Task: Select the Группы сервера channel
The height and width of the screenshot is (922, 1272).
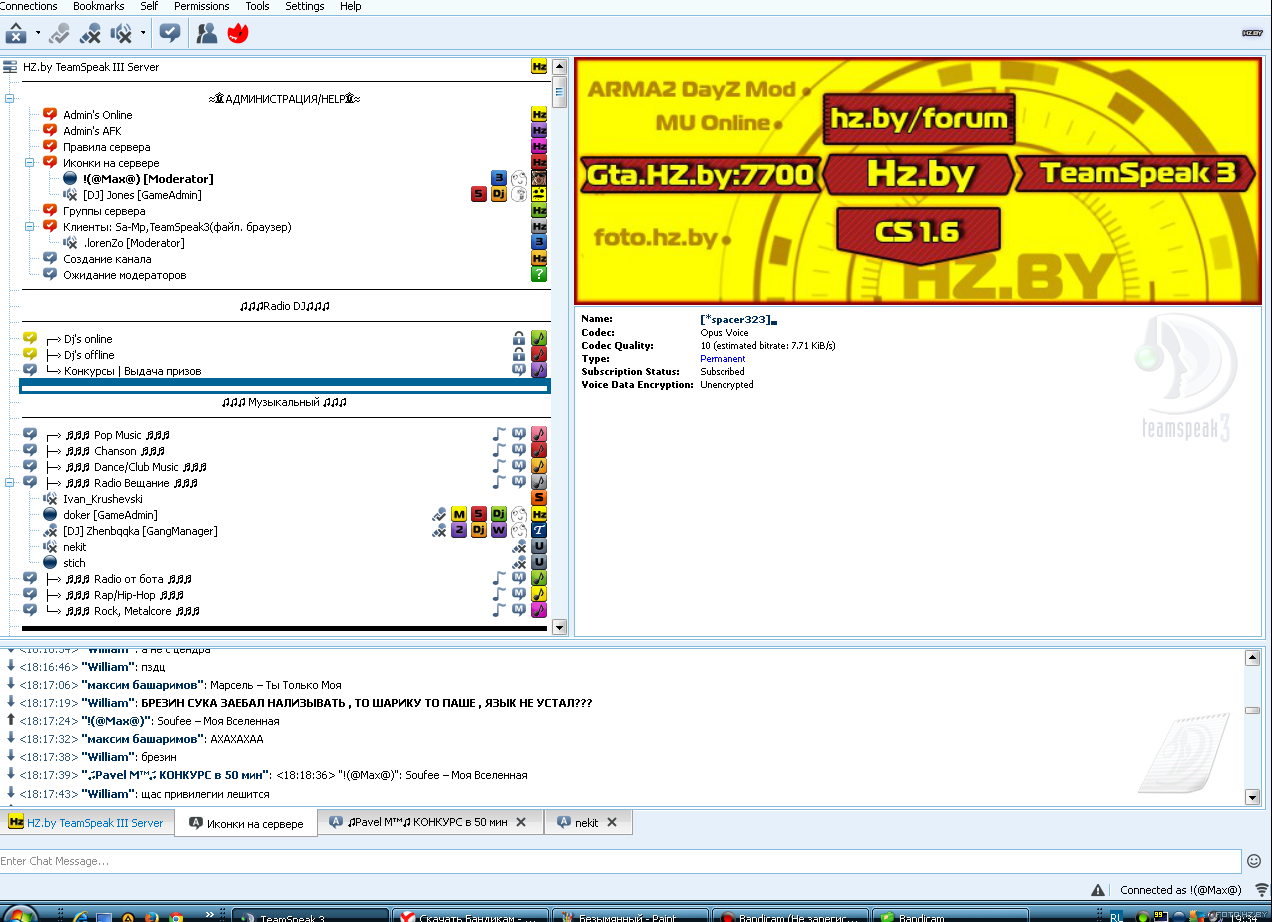Action: 104,211
